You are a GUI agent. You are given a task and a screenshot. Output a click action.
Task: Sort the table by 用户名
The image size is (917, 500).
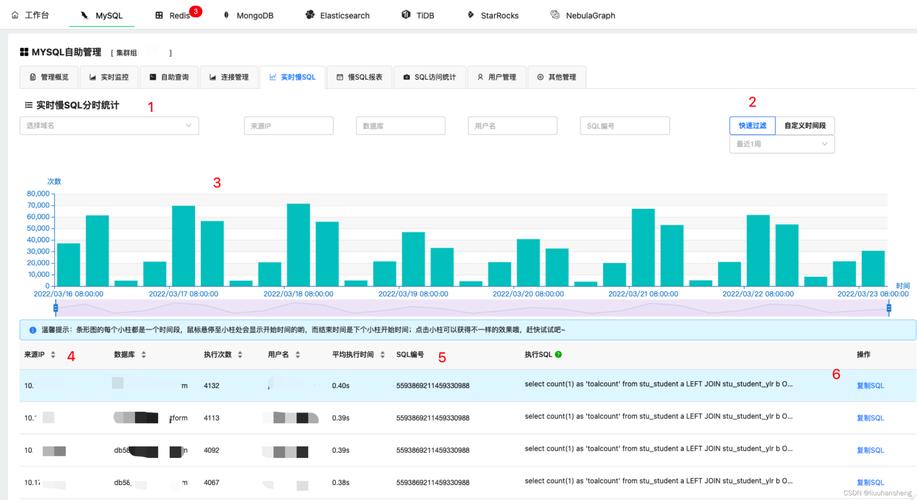[x=298, y=354]
